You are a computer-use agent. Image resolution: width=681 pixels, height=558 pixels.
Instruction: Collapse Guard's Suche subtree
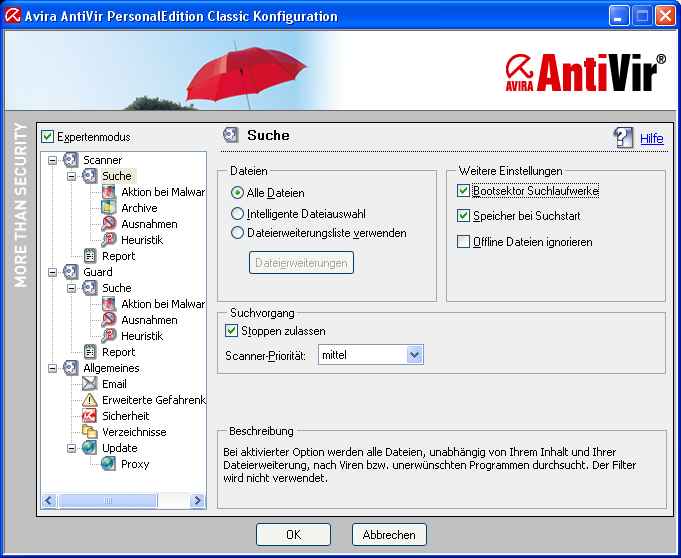click(x=71, y=288)
